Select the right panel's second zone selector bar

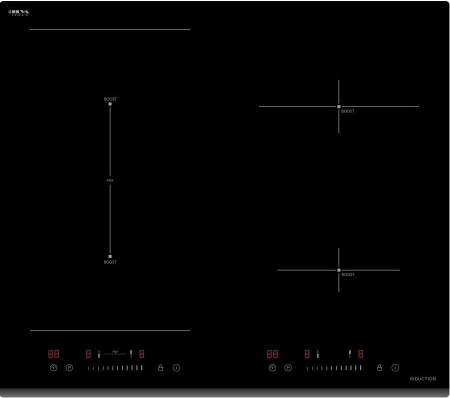tap(350, 354)
